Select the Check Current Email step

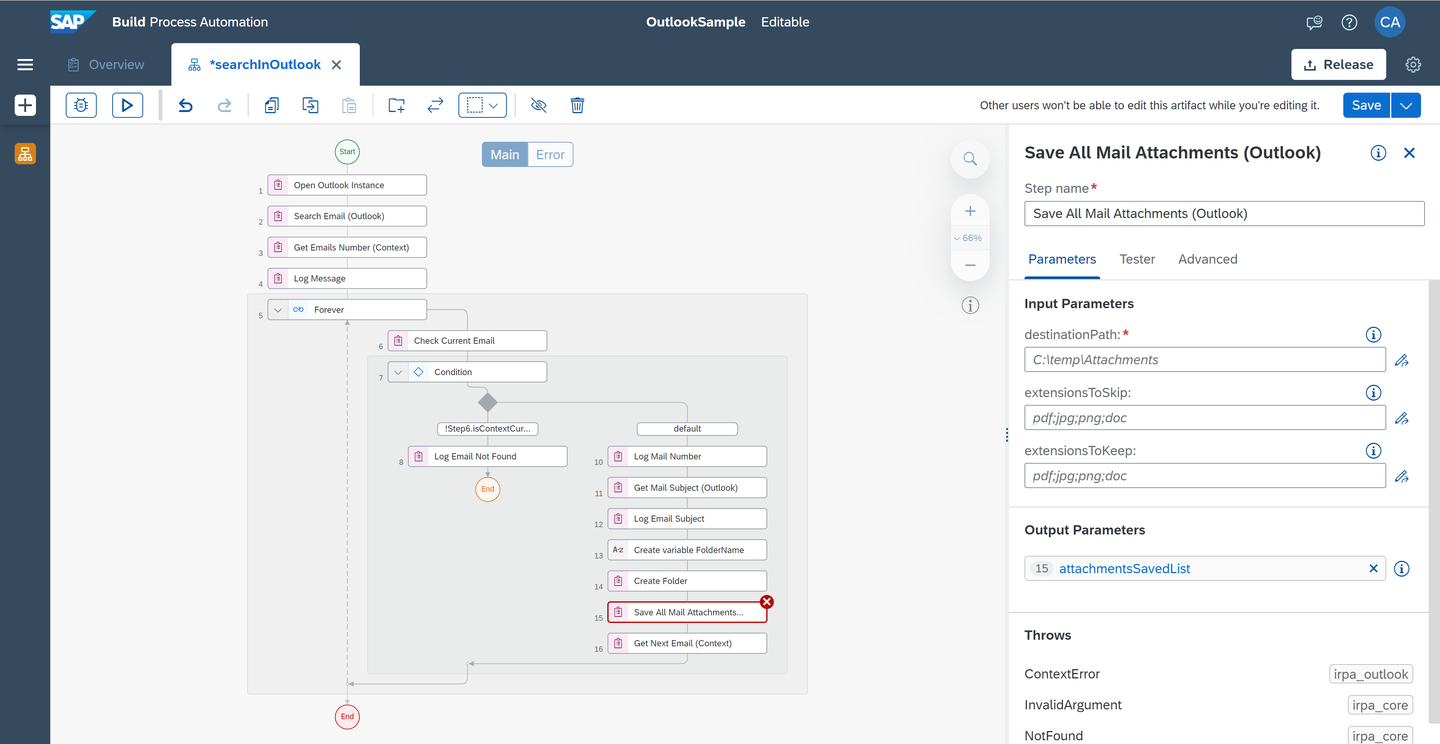tap(467, 341)
